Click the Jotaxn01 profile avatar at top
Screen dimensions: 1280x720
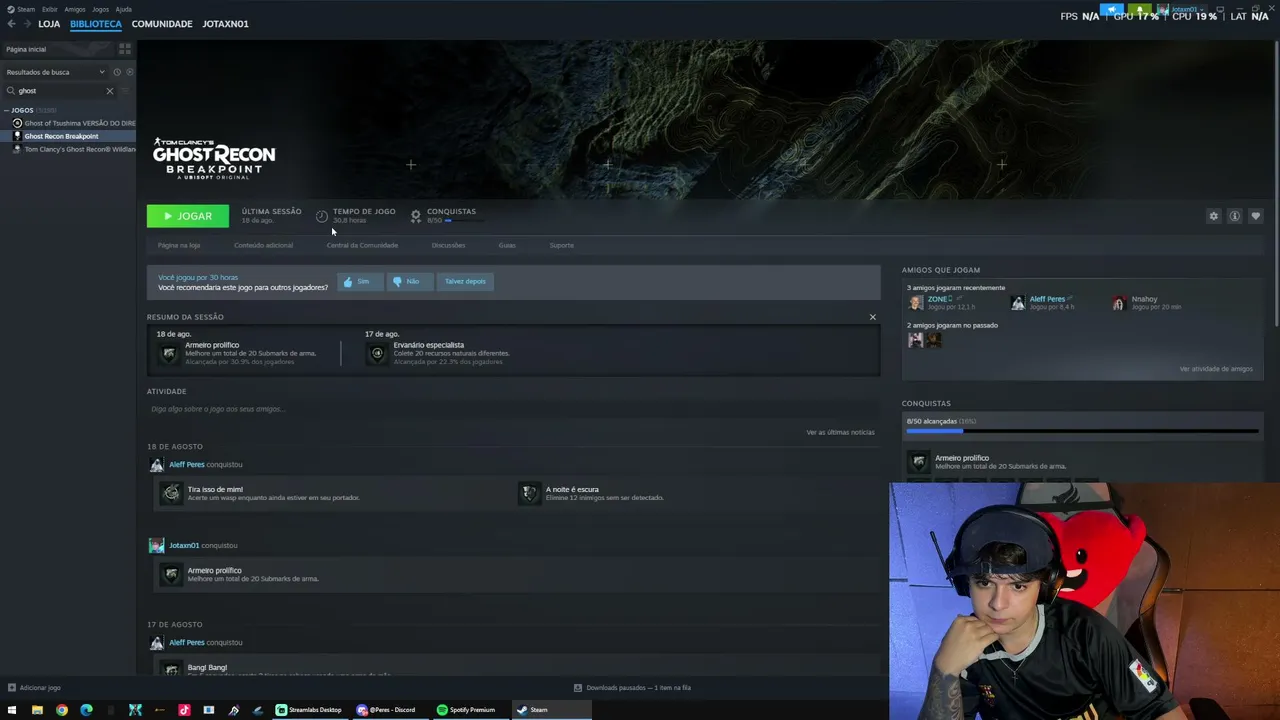1163,10
